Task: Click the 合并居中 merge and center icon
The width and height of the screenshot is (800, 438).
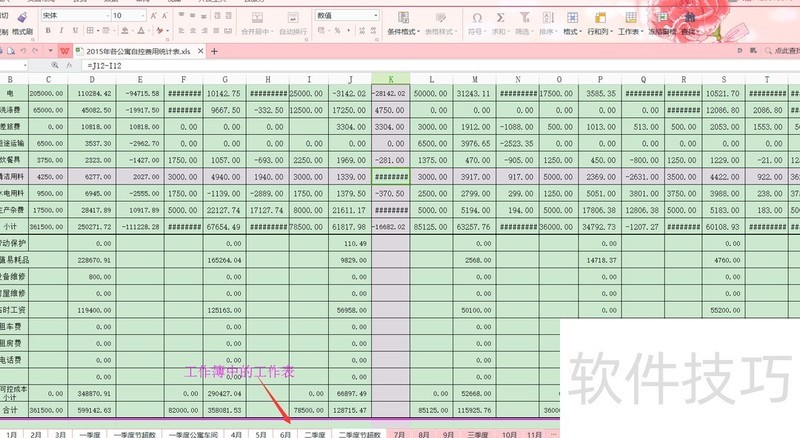Action: (x=257, y=18)
